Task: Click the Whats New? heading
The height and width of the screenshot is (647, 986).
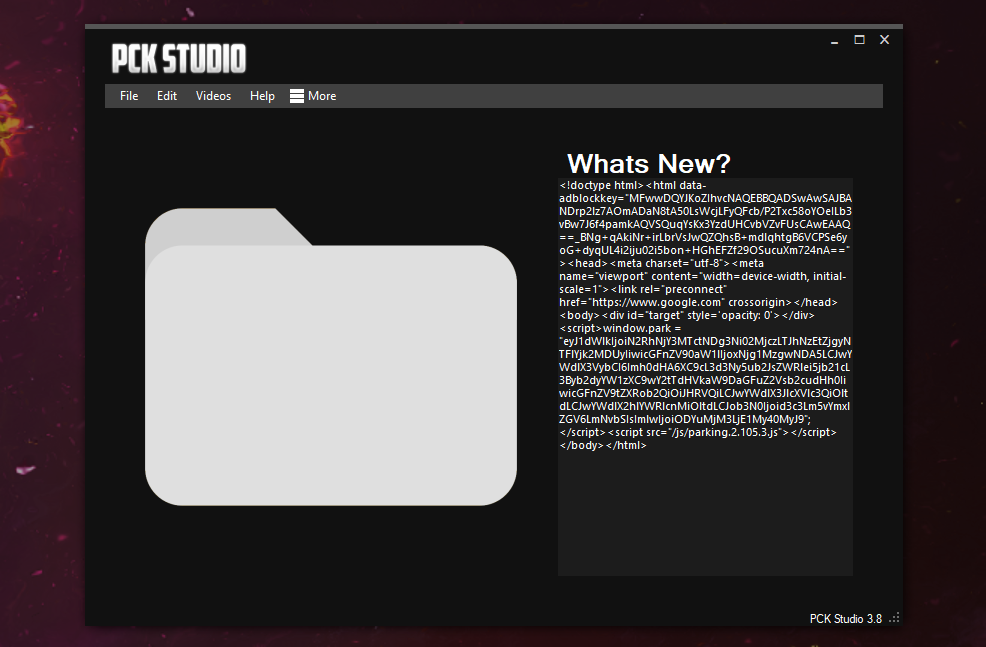Action: tap(648, 163)
